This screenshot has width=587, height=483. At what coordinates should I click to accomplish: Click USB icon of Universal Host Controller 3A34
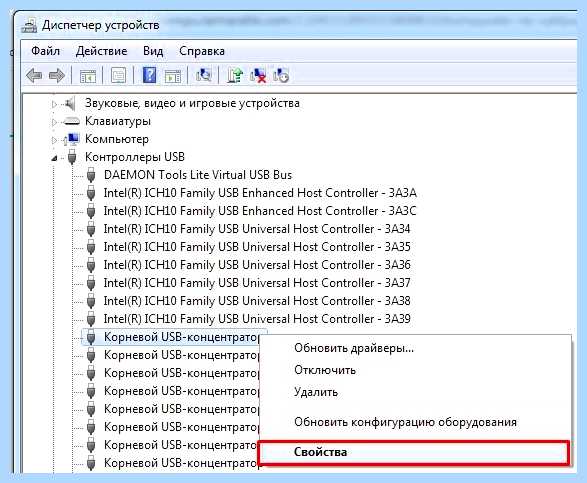(x=91, y=229)
